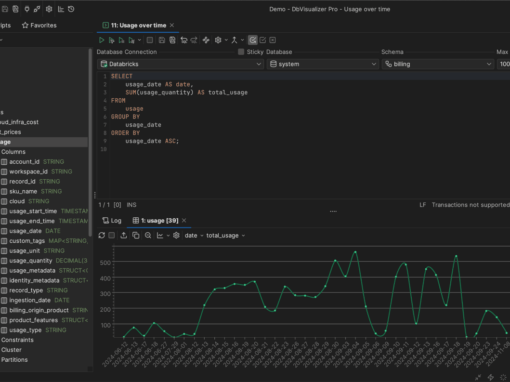510x382 pixels.
Task: Open chart settings via the gear icon above the chart
Action: (176, 235)
